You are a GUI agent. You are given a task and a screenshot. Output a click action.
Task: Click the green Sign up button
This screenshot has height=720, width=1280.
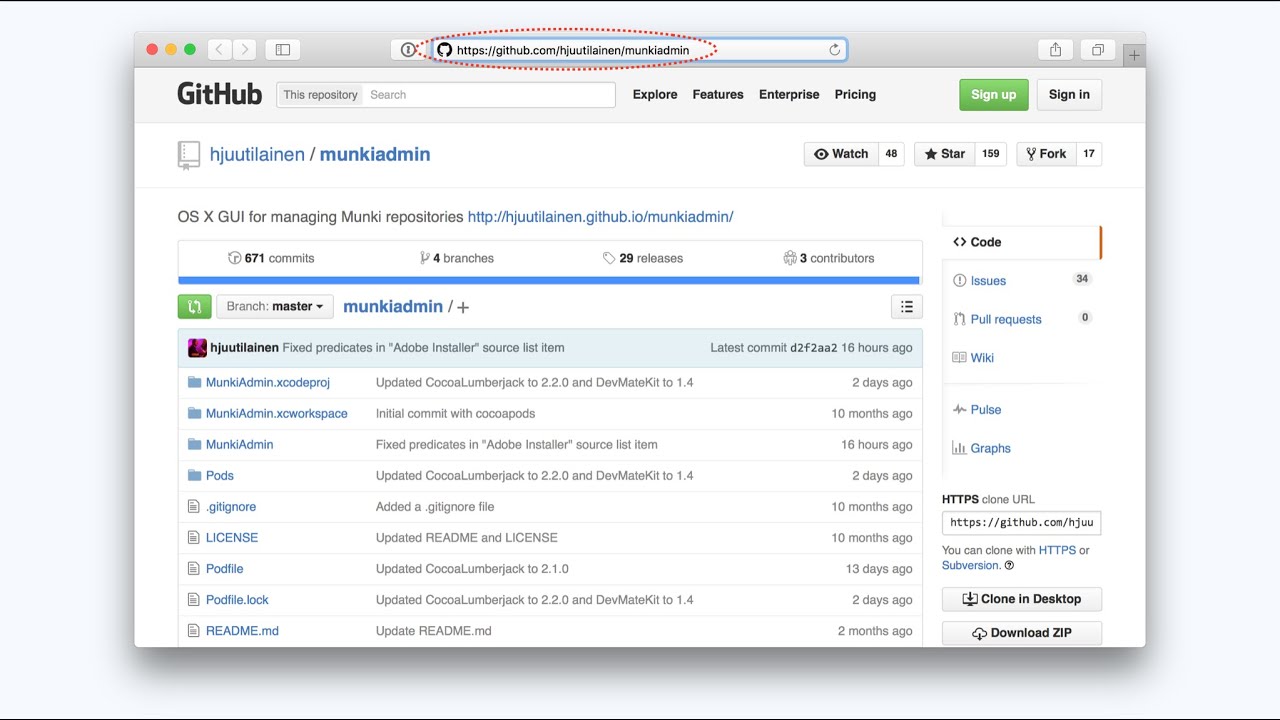click(x=994, y=94)
